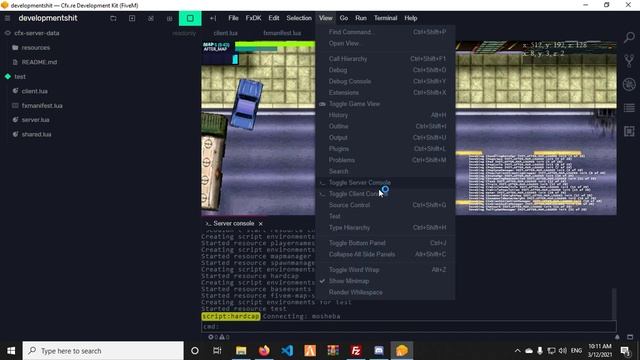Open Visual Studio Code from taskbar
Screen dimensions: 640x360
tap(287, 351)
